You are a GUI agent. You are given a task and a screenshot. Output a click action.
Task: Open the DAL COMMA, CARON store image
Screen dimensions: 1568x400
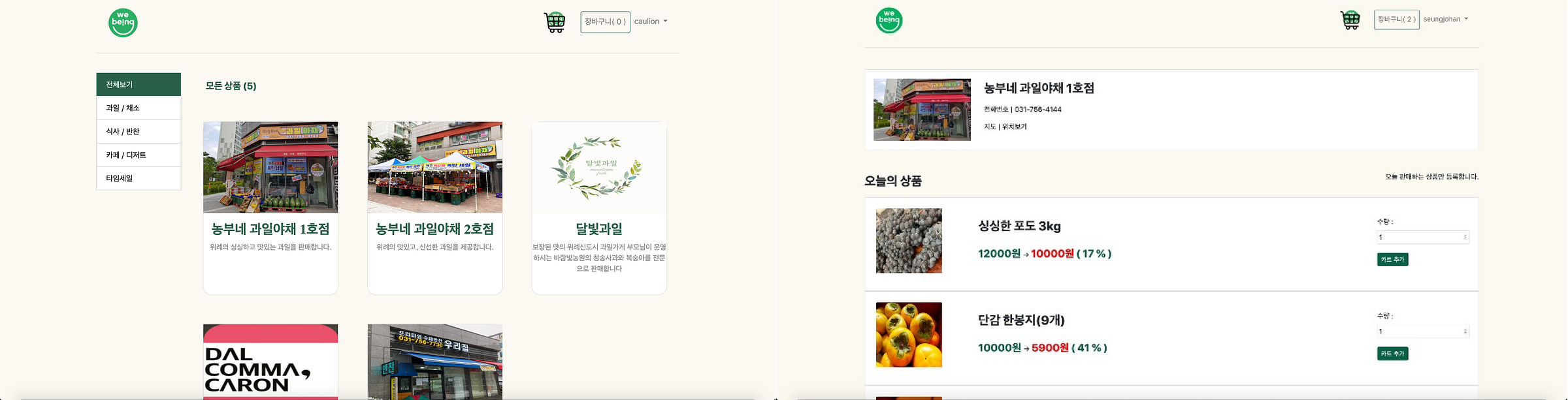pyautogui.click(x=270, y=362)
